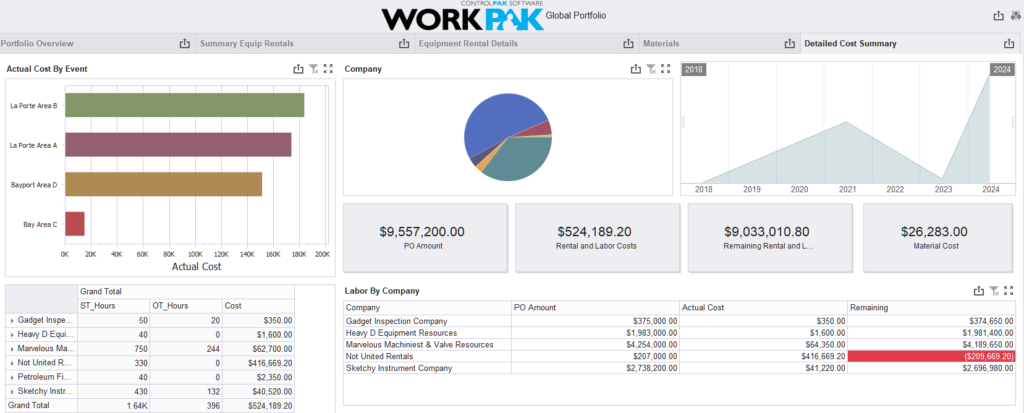Expand the Not United R... pivot row
Screen dimensions: 1024x413
12,363
